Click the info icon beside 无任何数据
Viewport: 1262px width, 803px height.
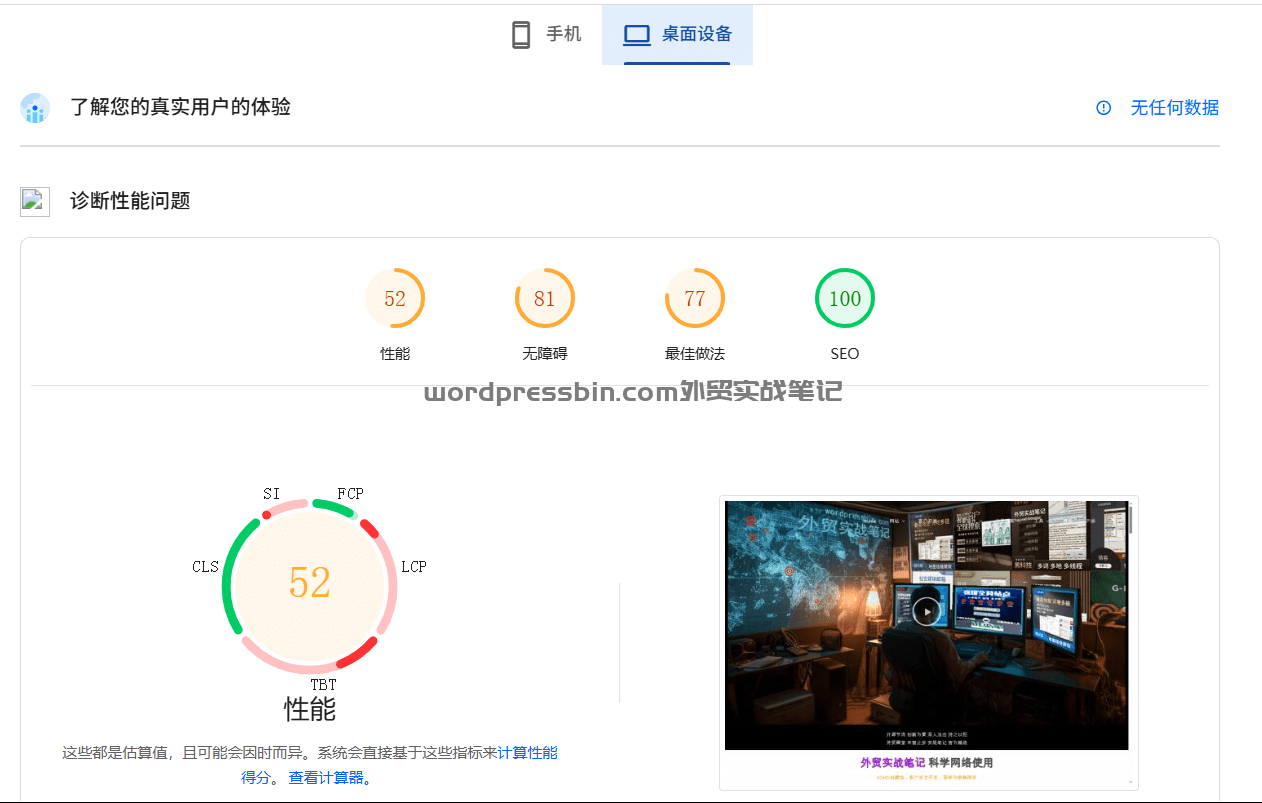1103,108
